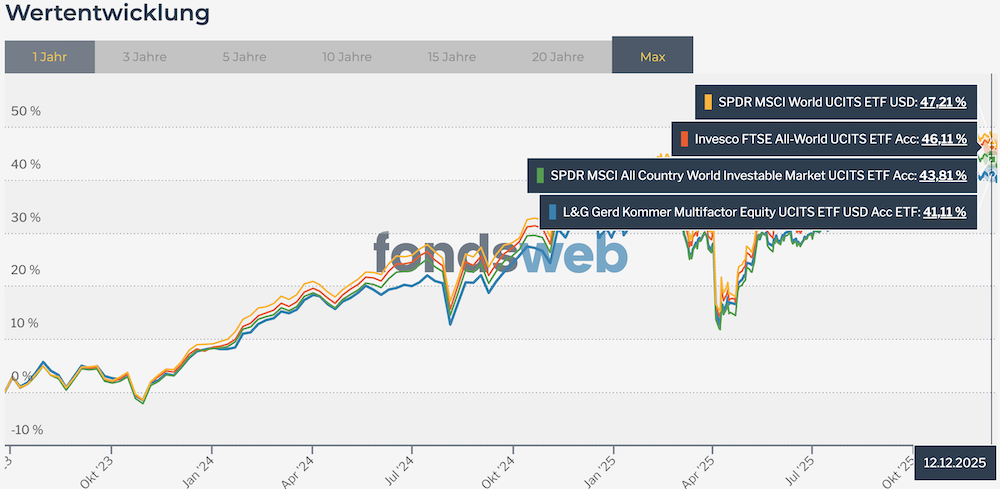1000x489 pixels.
Task: Click orange swatch for Invesco FTSE All-World
Action: (x=684, y=139)
